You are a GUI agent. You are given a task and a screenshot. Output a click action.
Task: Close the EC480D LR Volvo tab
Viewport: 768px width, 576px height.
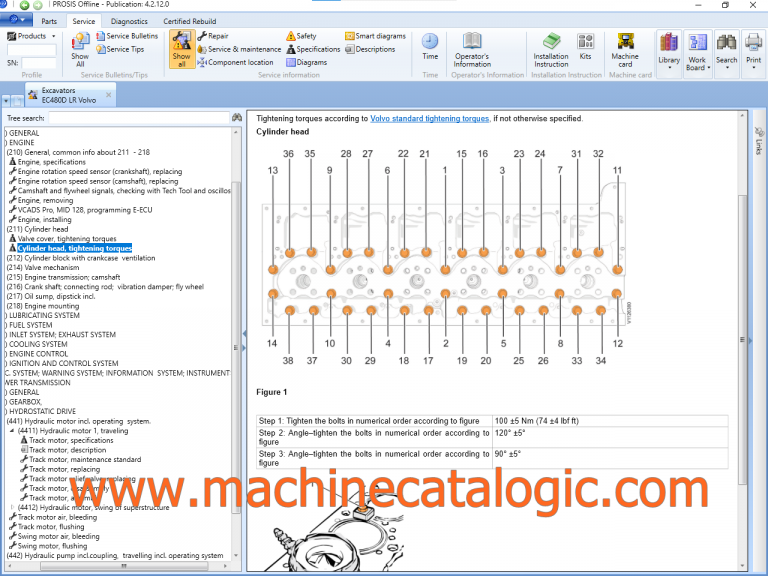pos(109,95)
